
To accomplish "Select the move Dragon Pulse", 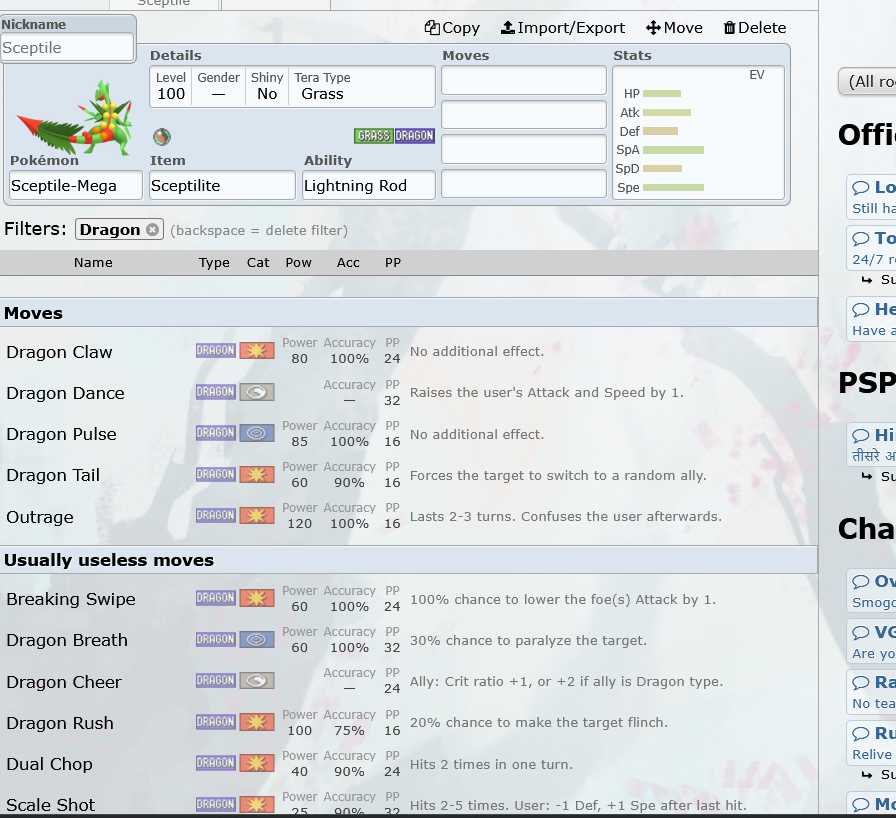I will click(x=409, y=434).
